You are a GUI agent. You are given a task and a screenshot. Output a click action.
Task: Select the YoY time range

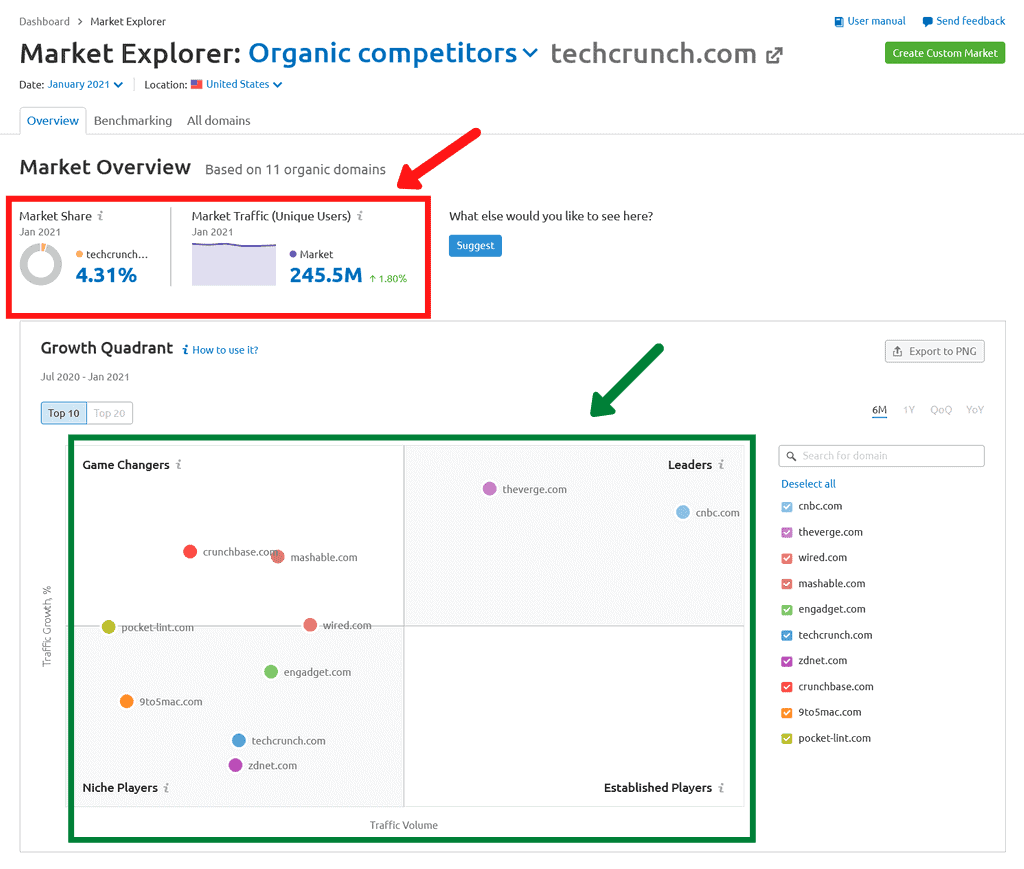tap(975, 410)
